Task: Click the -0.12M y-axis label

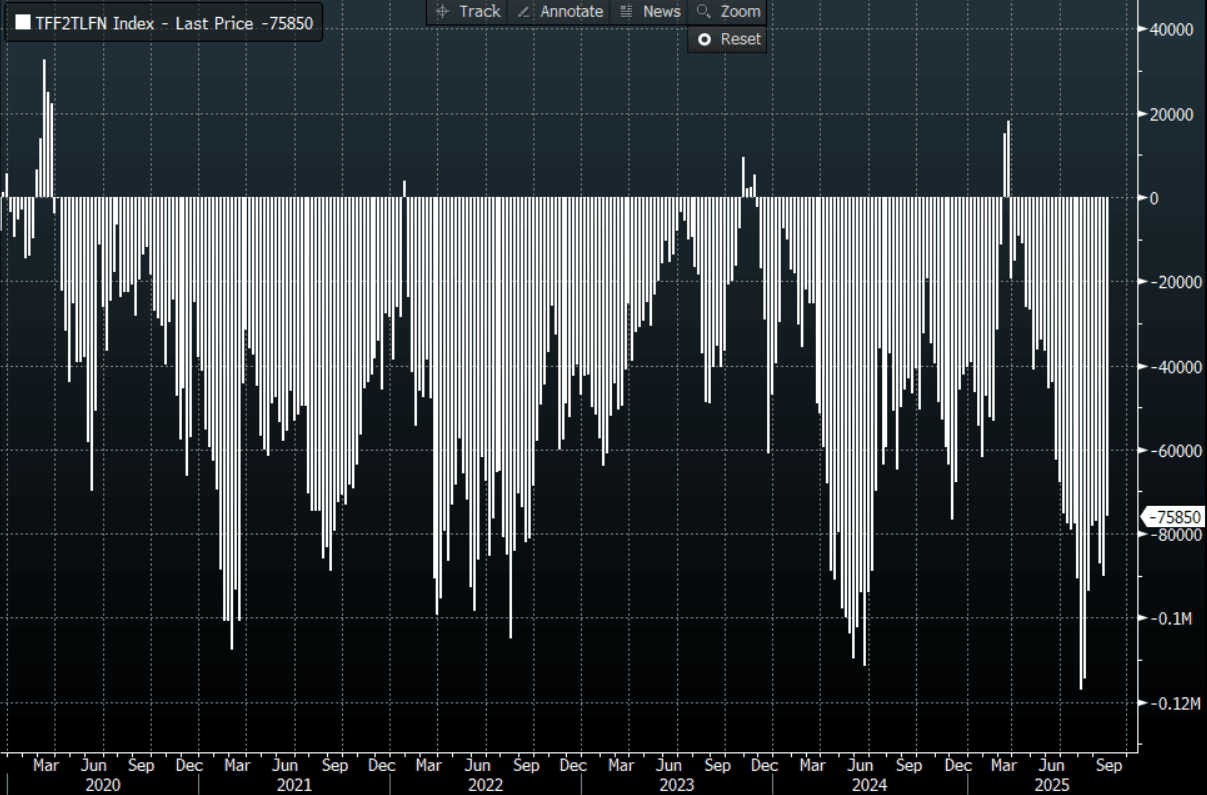Action: pos(1172,704)
